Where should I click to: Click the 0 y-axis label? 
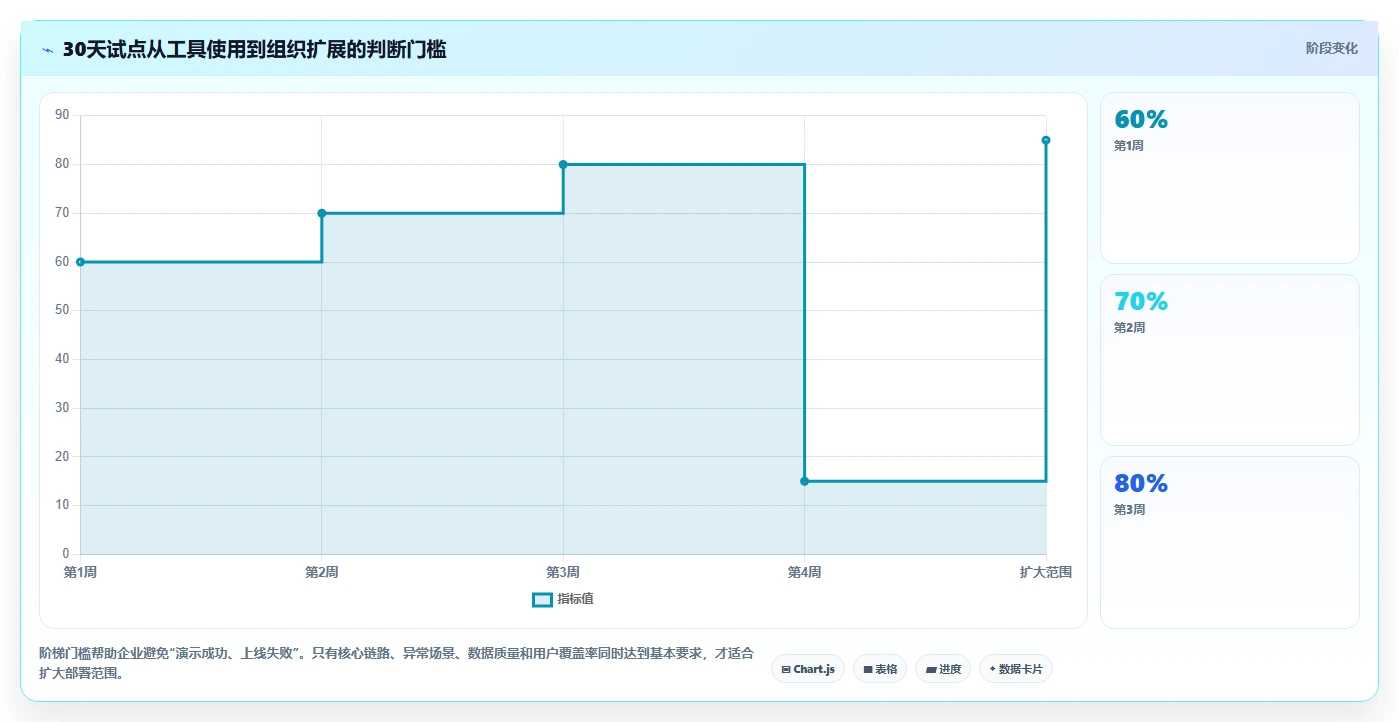pyautogui.click(x=66, y=554)
